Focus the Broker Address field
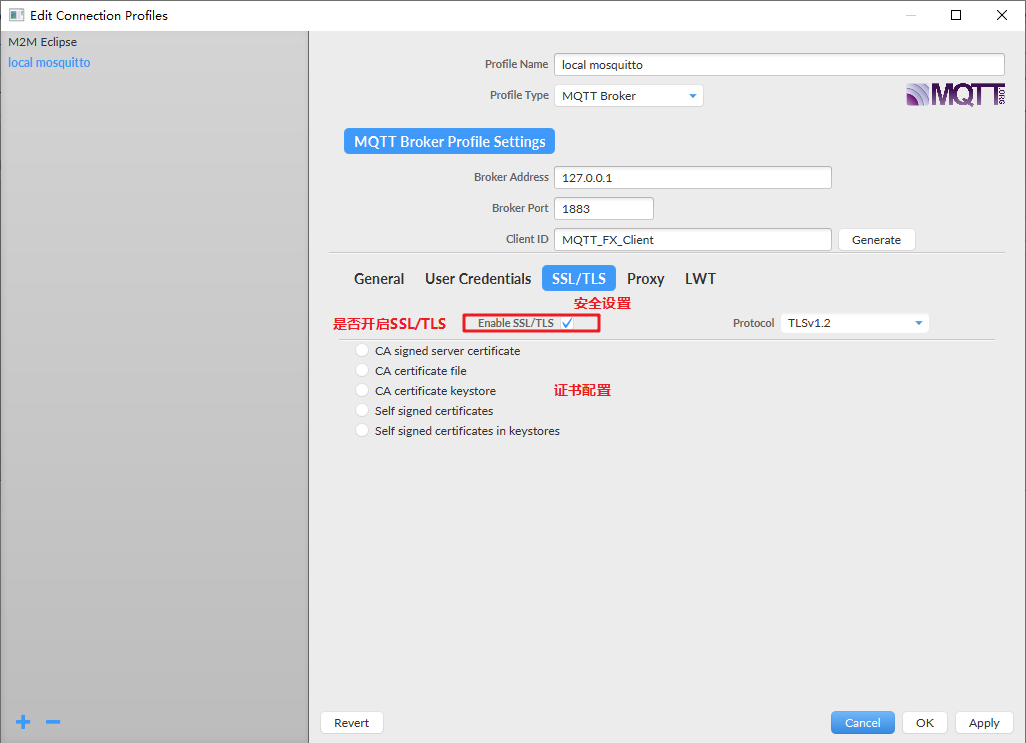The image size is (1026, 743). (x=693, y=177)
